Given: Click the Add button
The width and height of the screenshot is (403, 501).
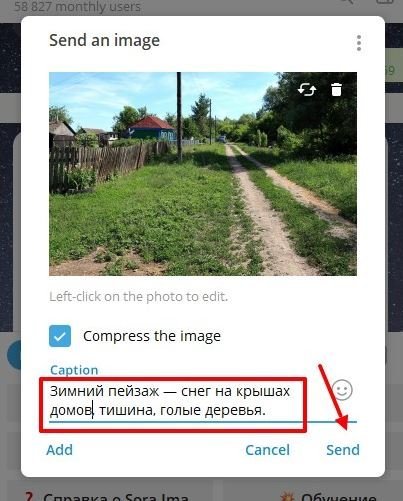Looking at the screenshot, I should point(59,450).
